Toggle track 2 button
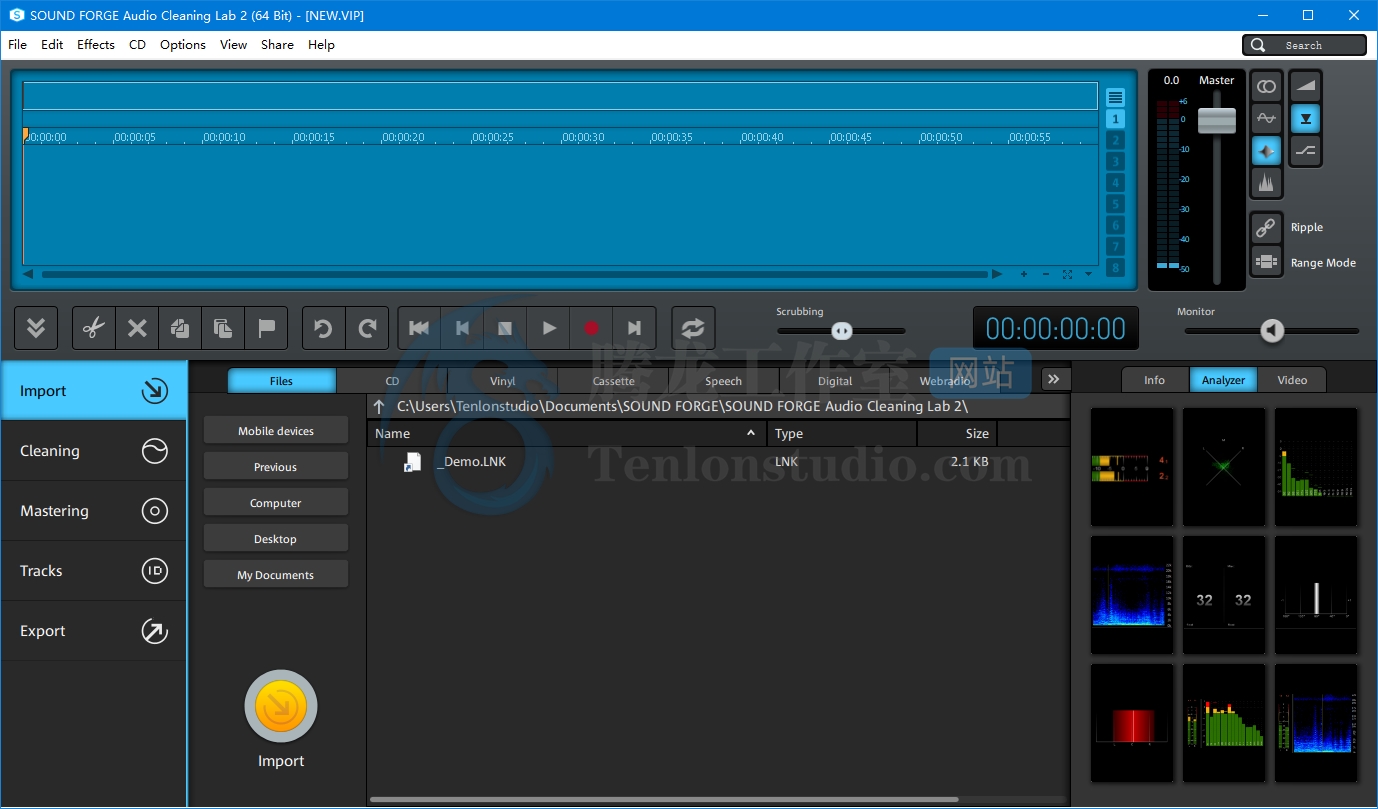The image size is (1378, 809). click(1115, 140)
